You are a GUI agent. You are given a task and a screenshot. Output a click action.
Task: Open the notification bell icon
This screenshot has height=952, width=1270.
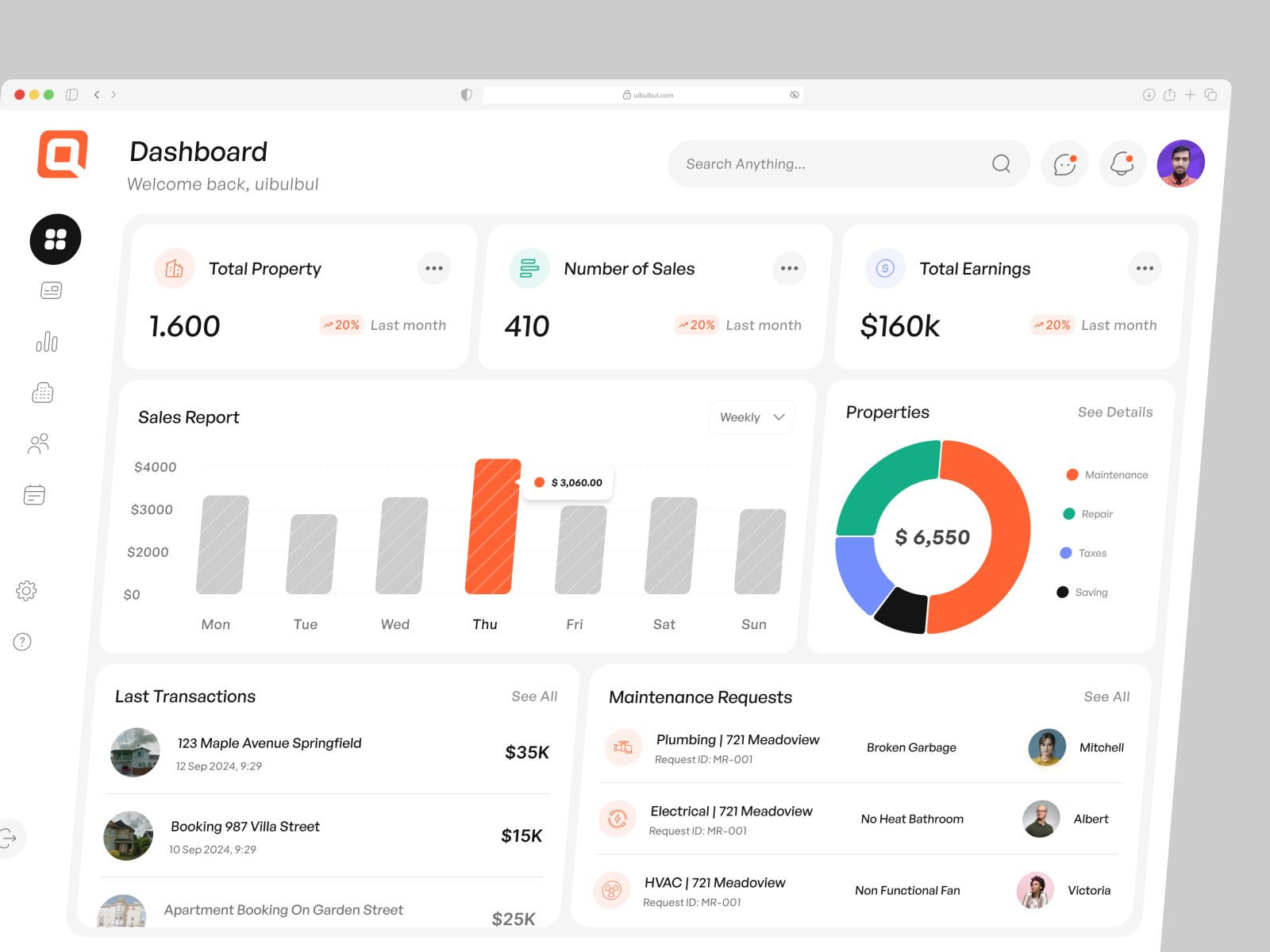coord(1122,163)
